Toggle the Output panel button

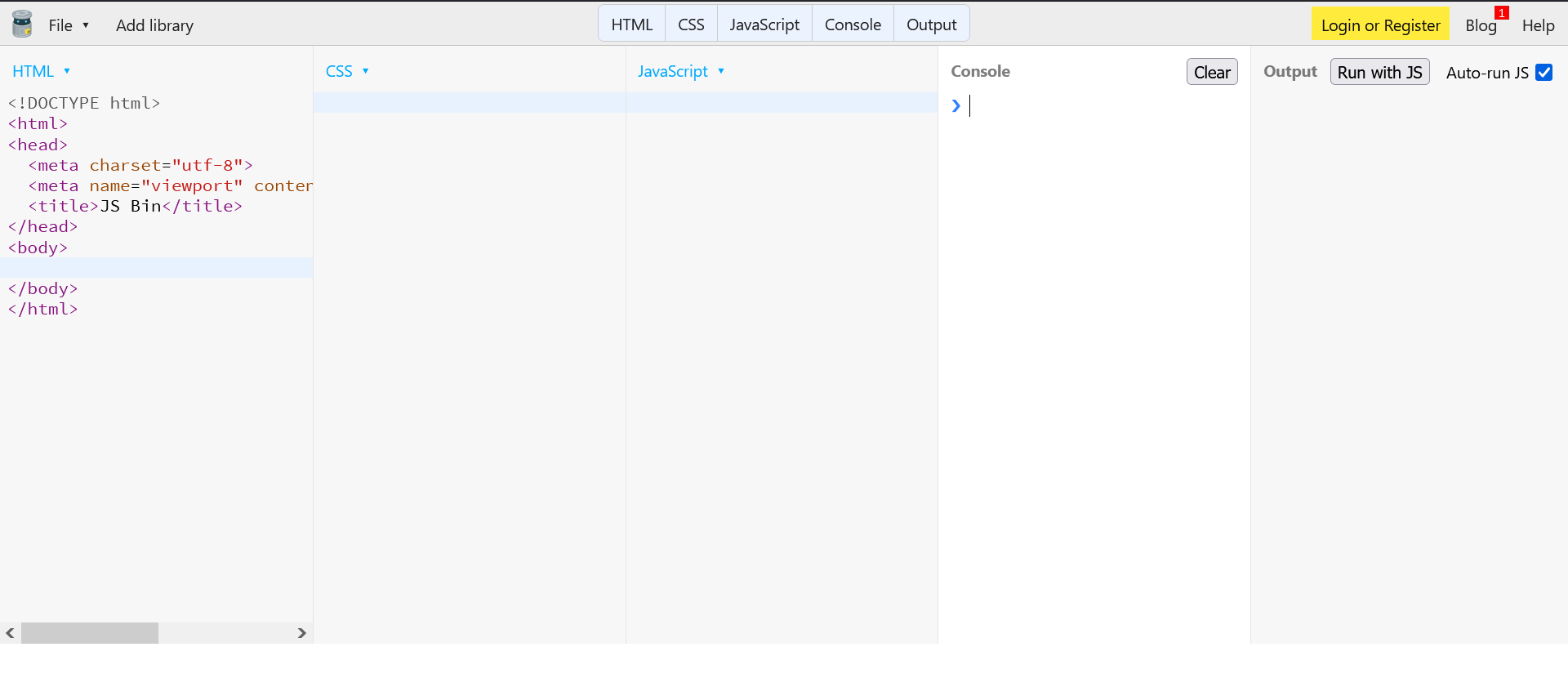pyautogui.click(x=931, y=25)
